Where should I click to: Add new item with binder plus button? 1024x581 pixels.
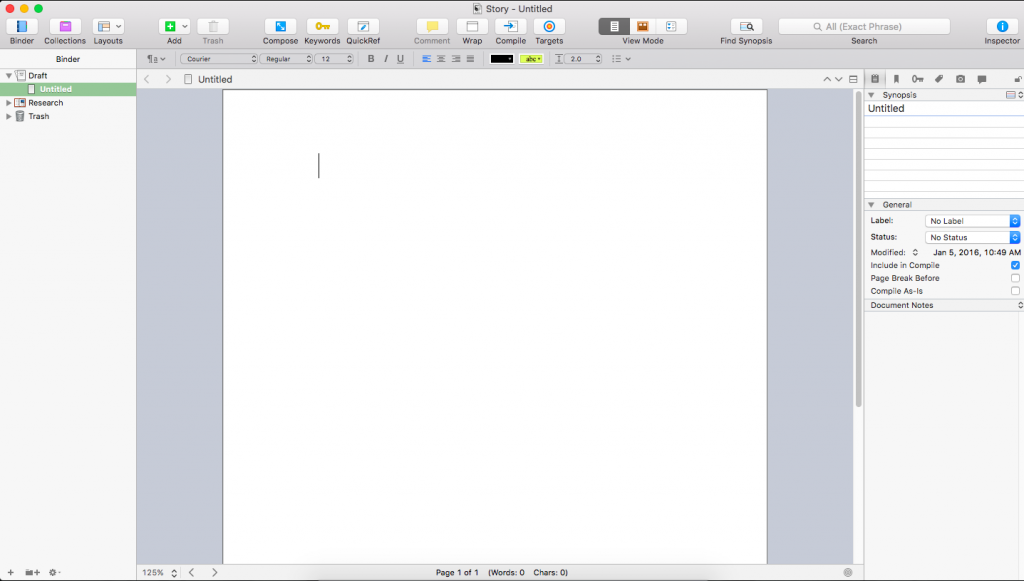coord(10,573)
